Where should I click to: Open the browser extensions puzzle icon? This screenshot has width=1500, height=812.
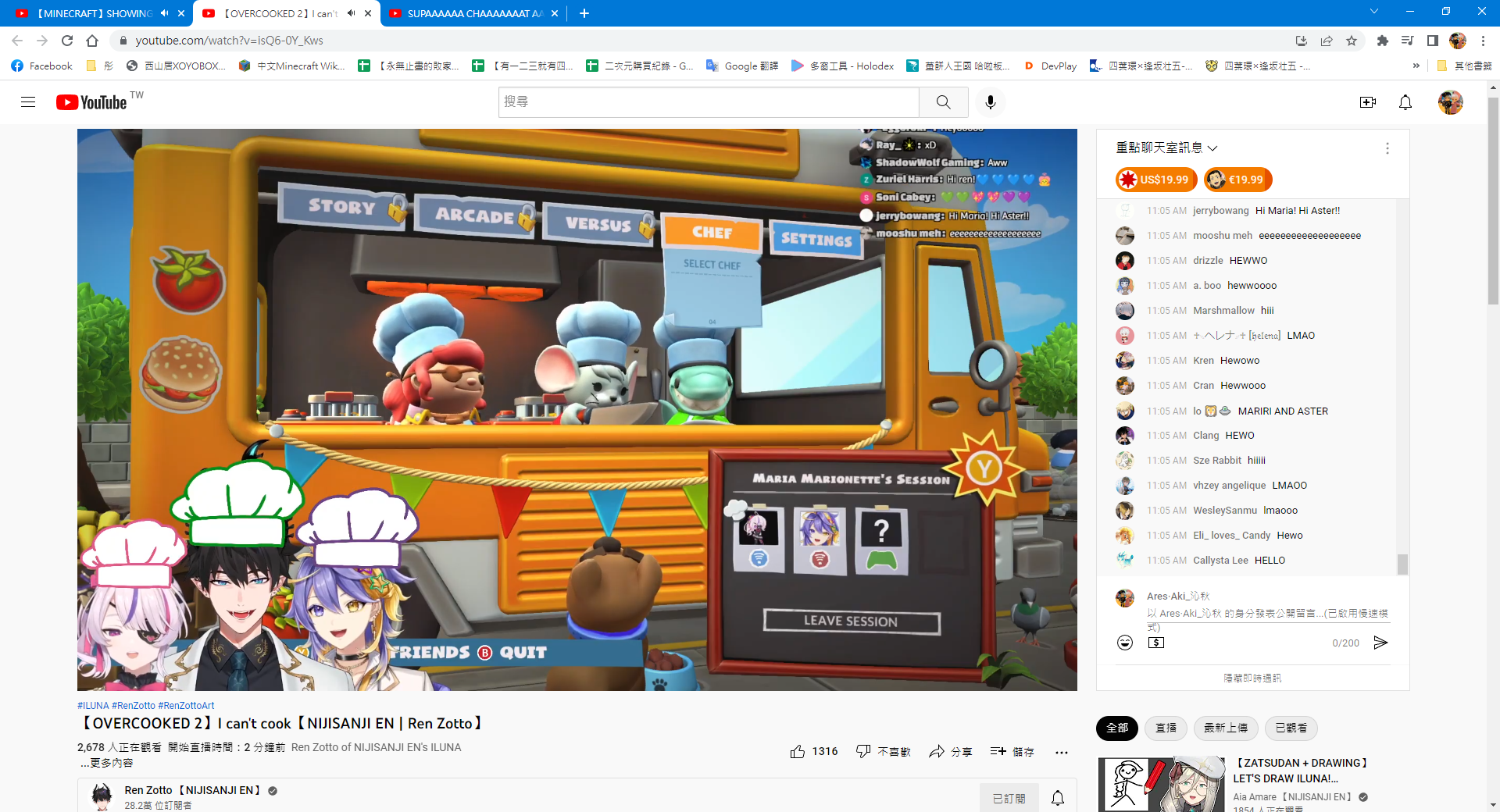pyautogui.click(x=1383, y=41)
